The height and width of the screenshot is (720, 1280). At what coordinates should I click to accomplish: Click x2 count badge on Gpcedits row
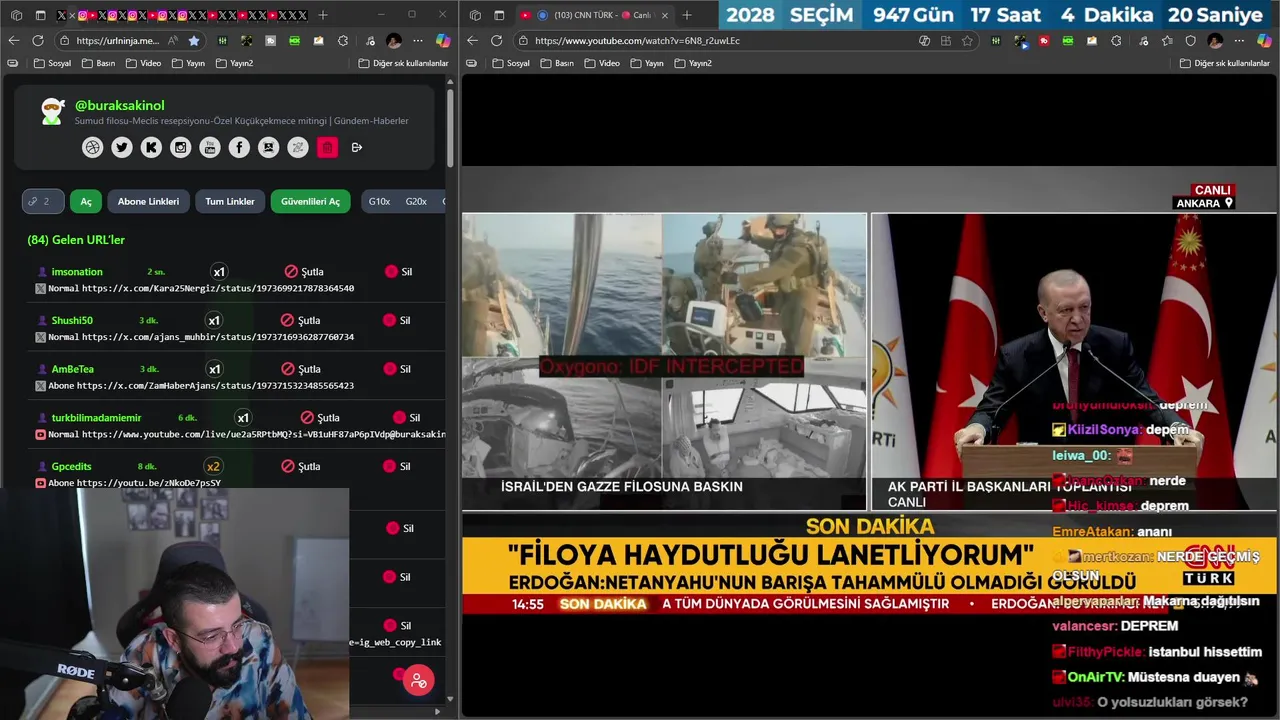pos(213,466)
